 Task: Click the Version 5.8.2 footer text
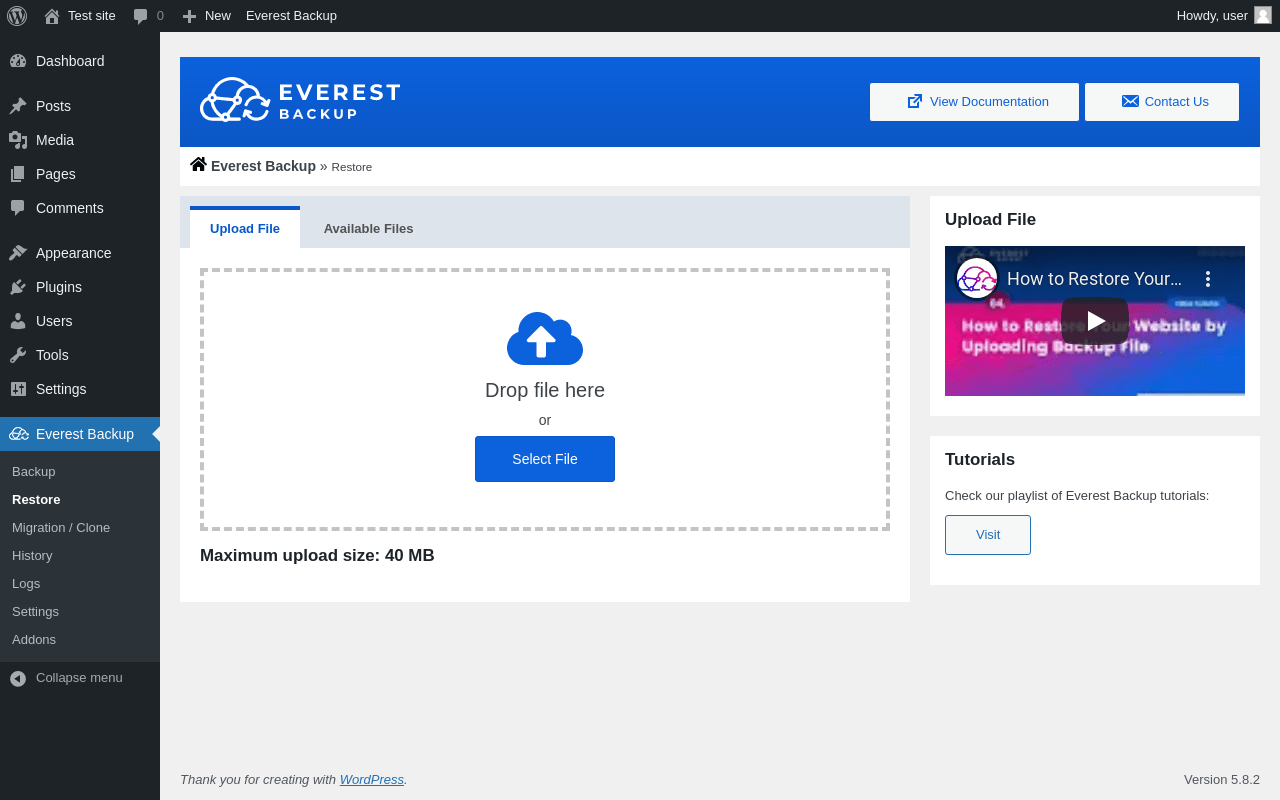[1222, 779]
